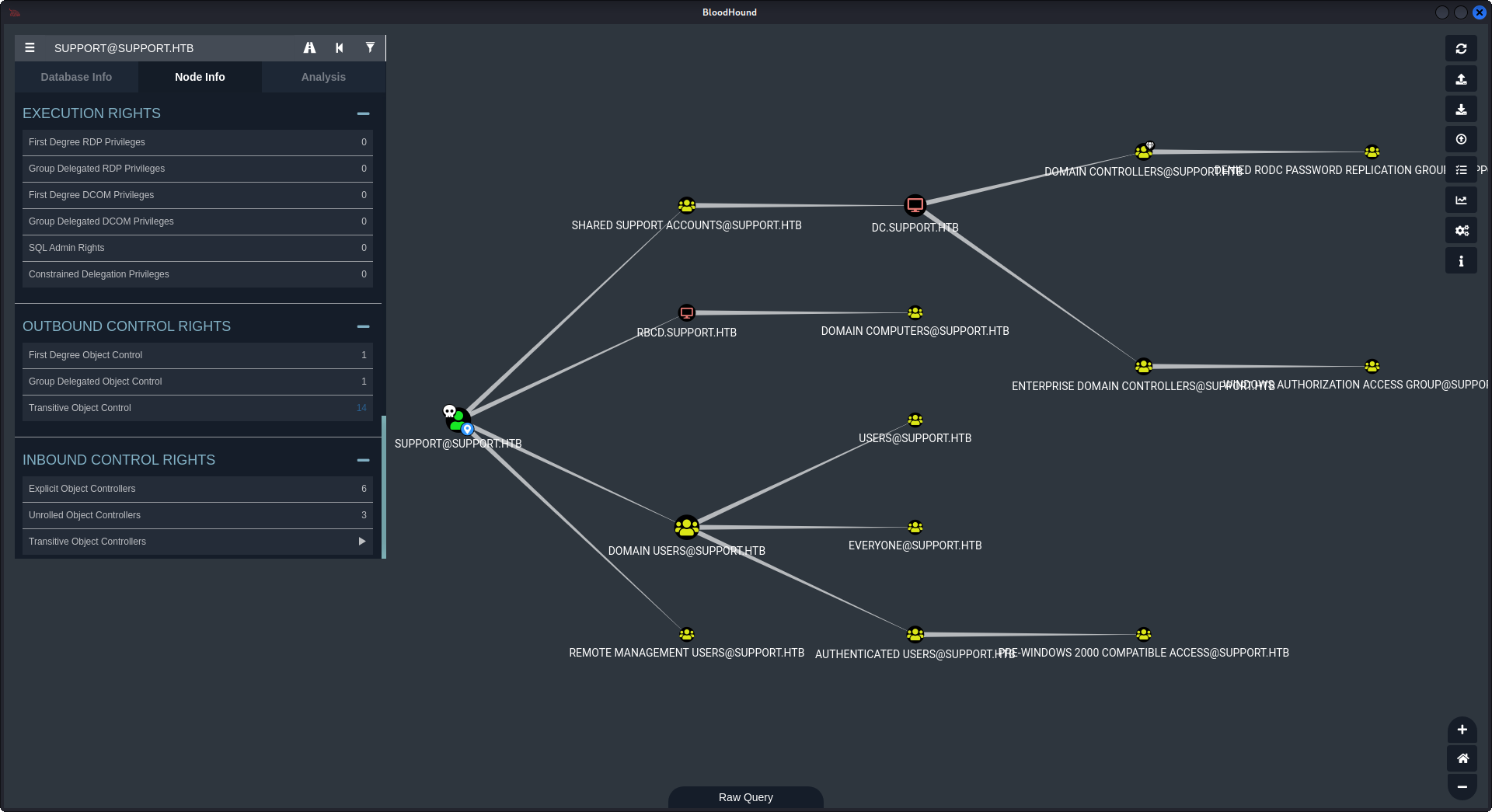Click the Refresh graph button
Screen dimensions: 1492x812
[1461, 48]
